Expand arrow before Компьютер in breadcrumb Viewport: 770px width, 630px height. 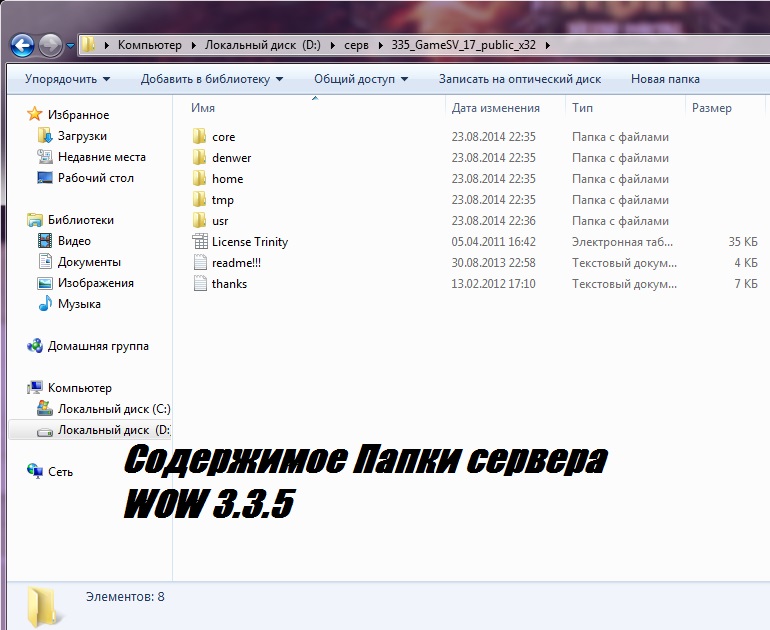click(x=107, y=46)
